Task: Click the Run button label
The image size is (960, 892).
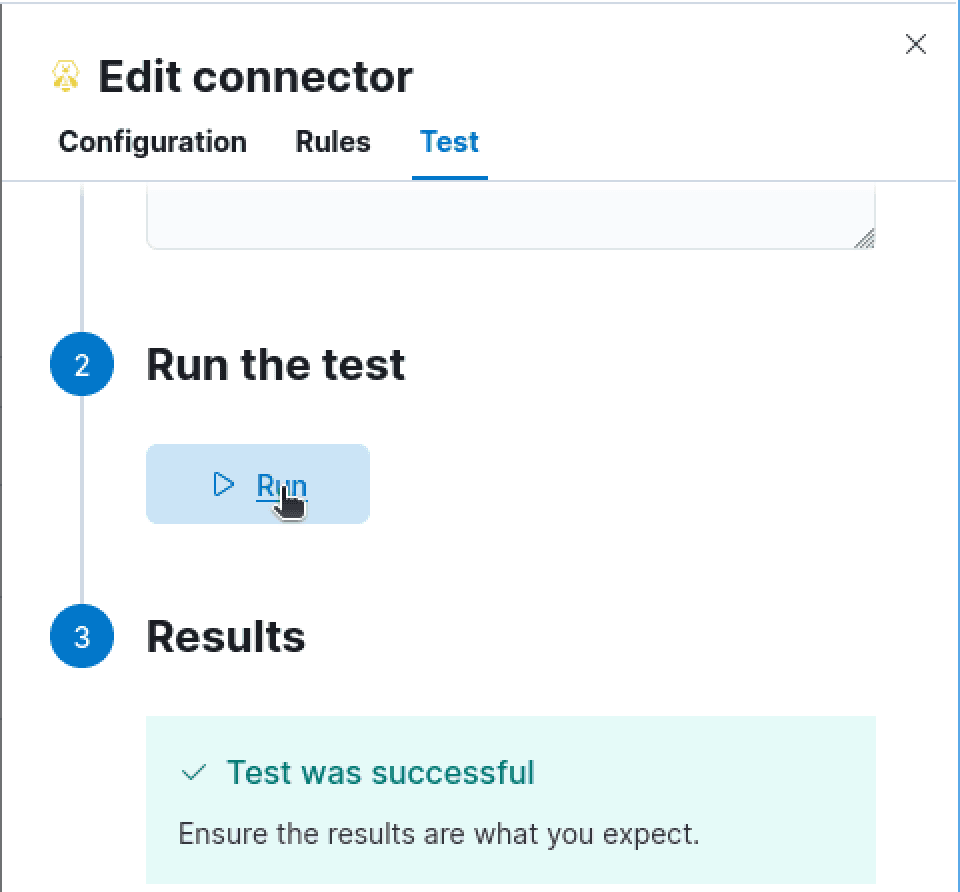Action: point(281,485)
